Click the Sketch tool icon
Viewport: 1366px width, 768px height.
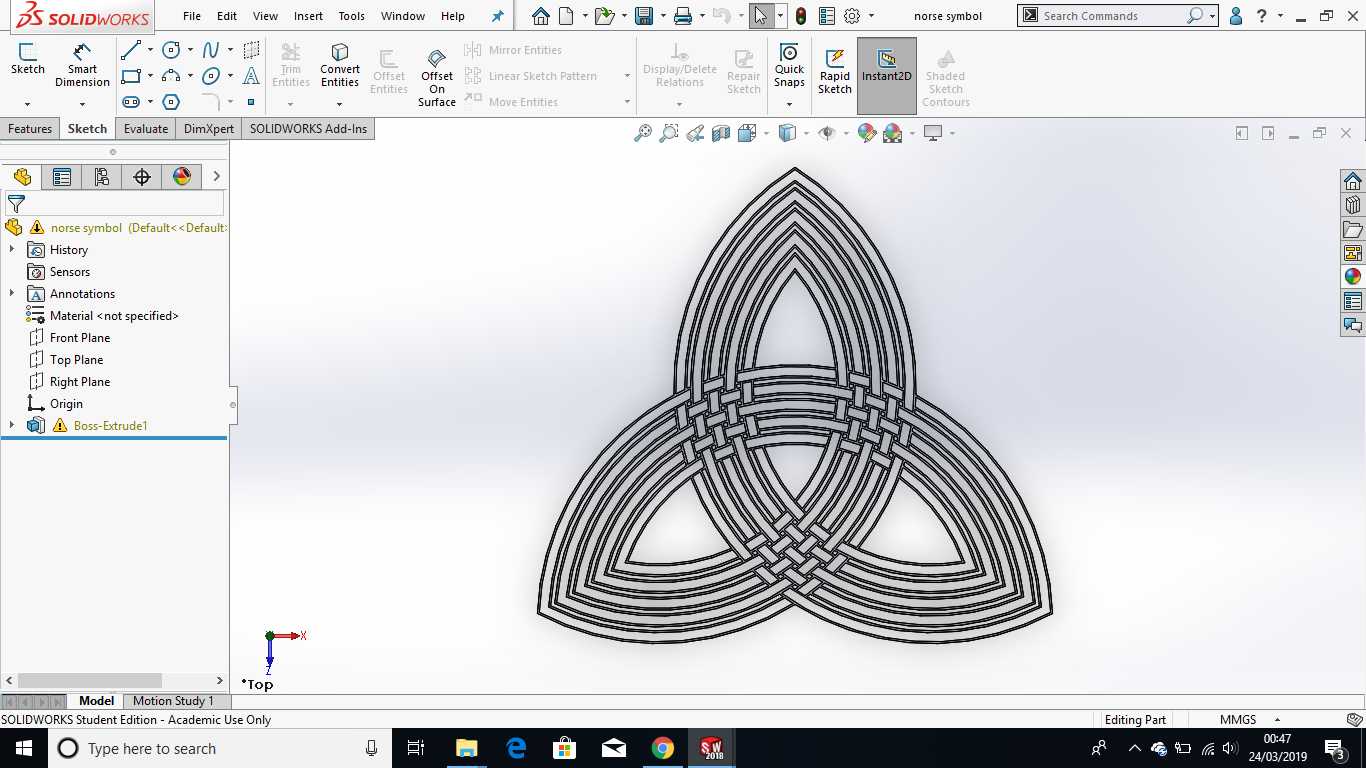(27, 59)
